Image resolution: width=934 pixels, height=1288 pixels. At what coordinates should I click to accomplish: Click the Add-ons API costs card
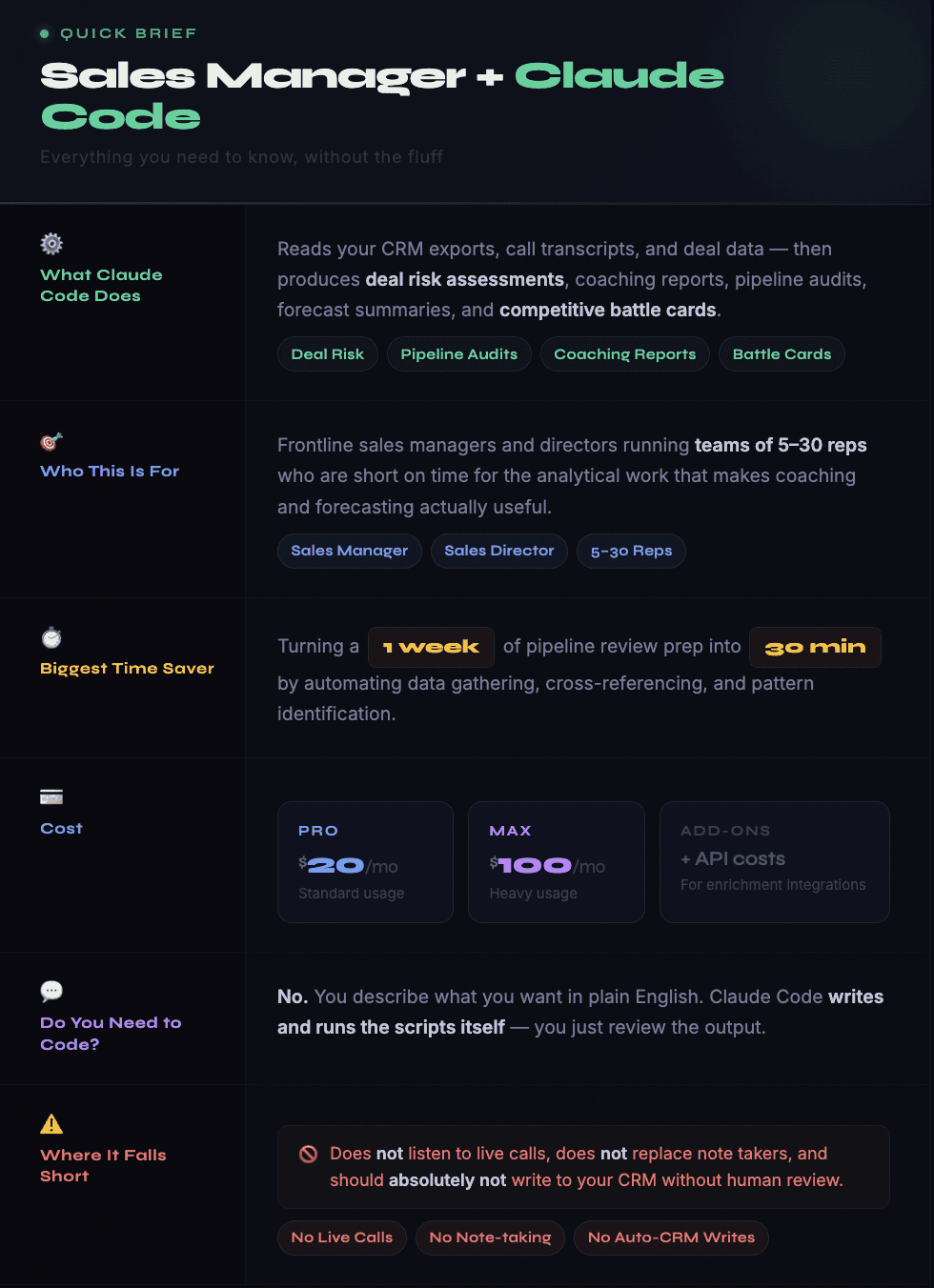[x=774, y=862]
